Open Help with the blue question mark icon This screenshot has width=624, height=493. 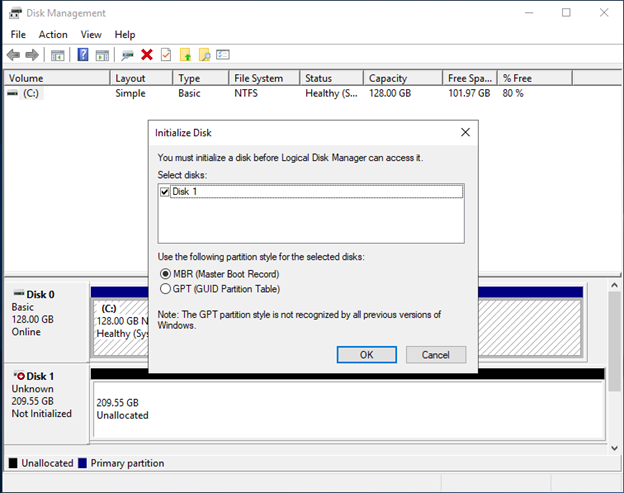(83, 55)
